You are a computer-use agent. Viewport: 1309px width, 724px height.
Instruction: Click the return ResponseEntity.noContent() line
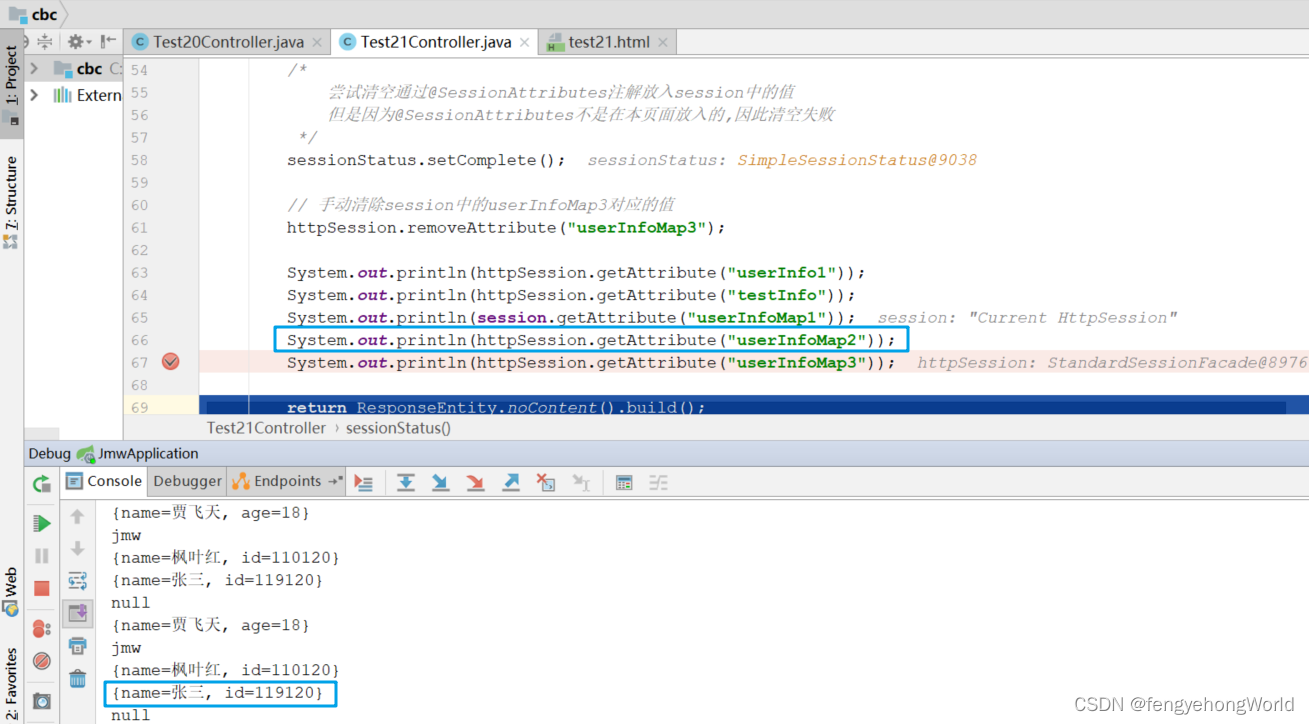coord(496,408)
